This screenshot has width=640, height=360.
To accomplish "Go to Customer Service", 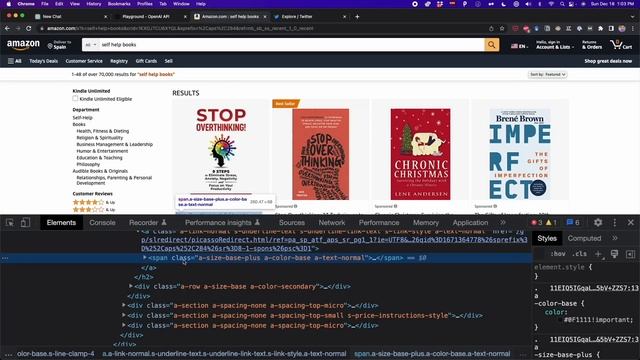I will click(84, 61).
